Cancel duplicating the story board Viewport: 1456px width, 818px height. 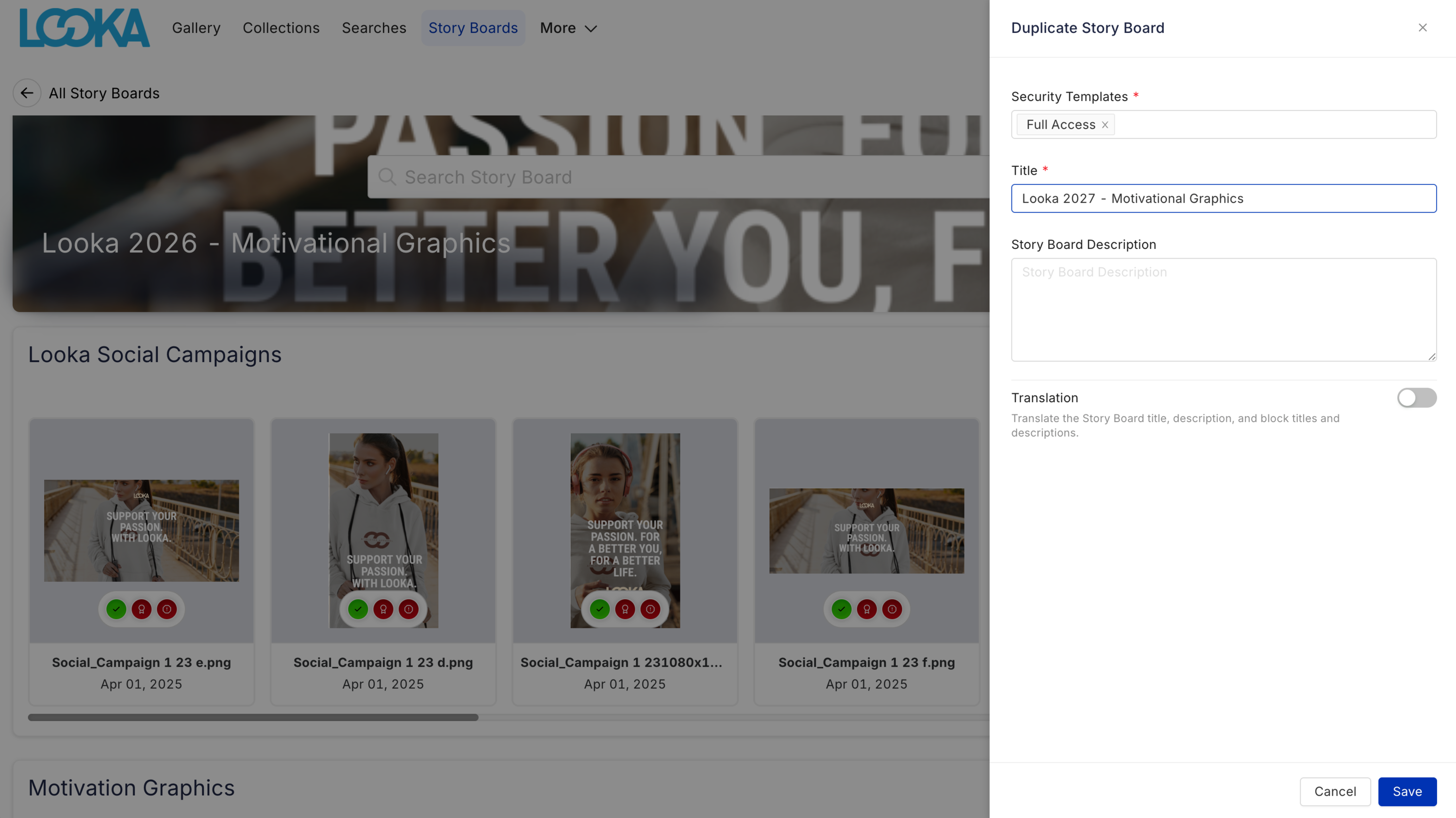click(x=1335, y=791)
